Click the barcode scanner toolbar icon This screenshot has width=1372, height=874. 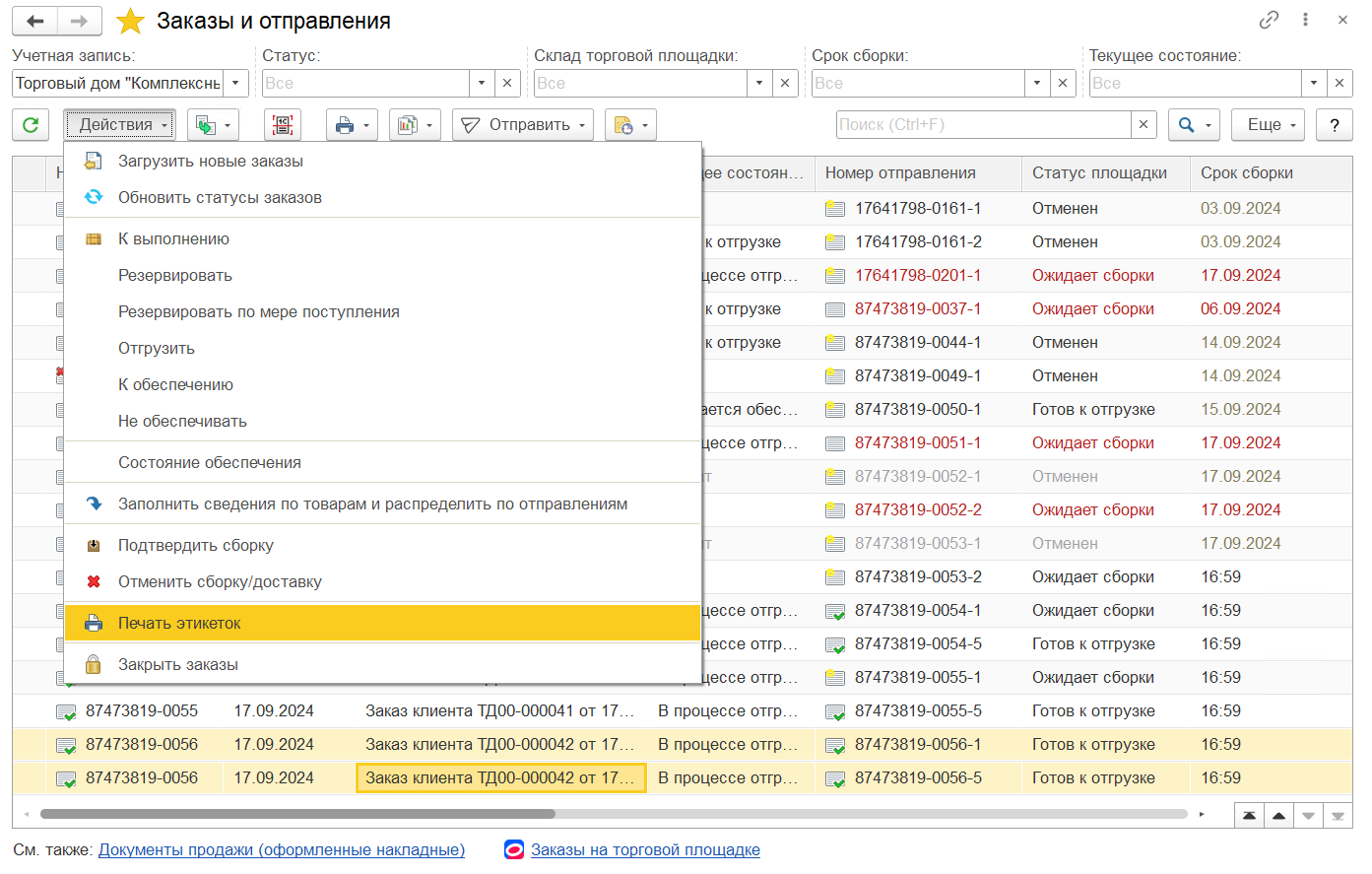tap(283, 125)
